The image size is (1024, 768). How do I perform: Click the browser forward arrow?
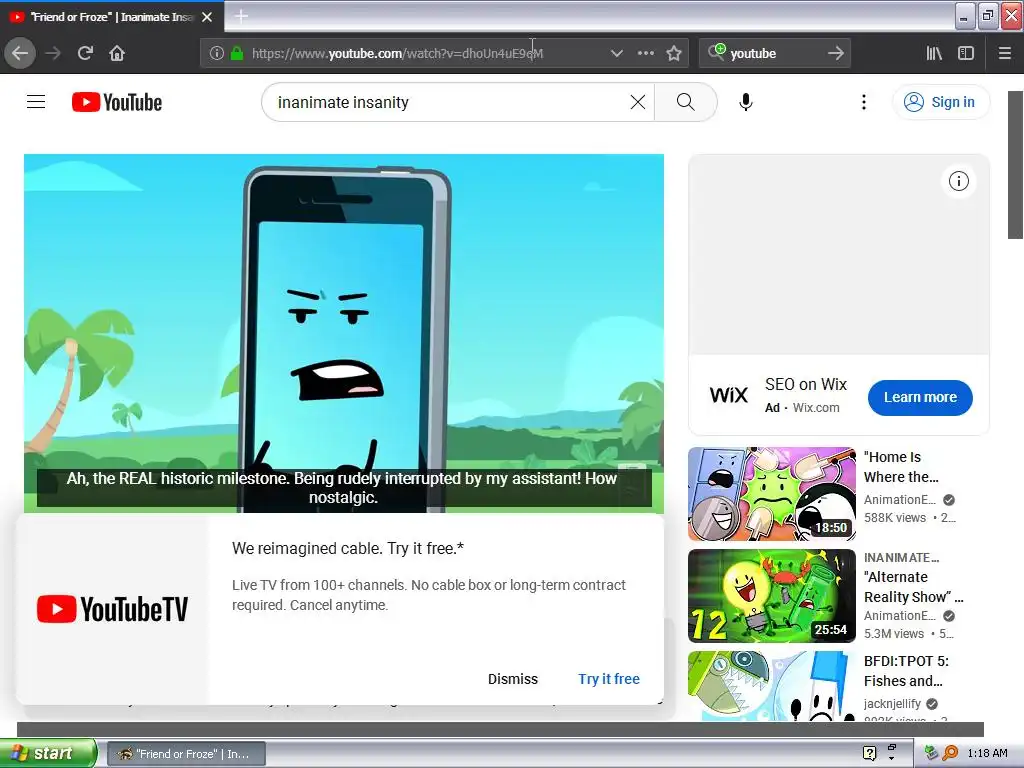click(x=53, y=53)
